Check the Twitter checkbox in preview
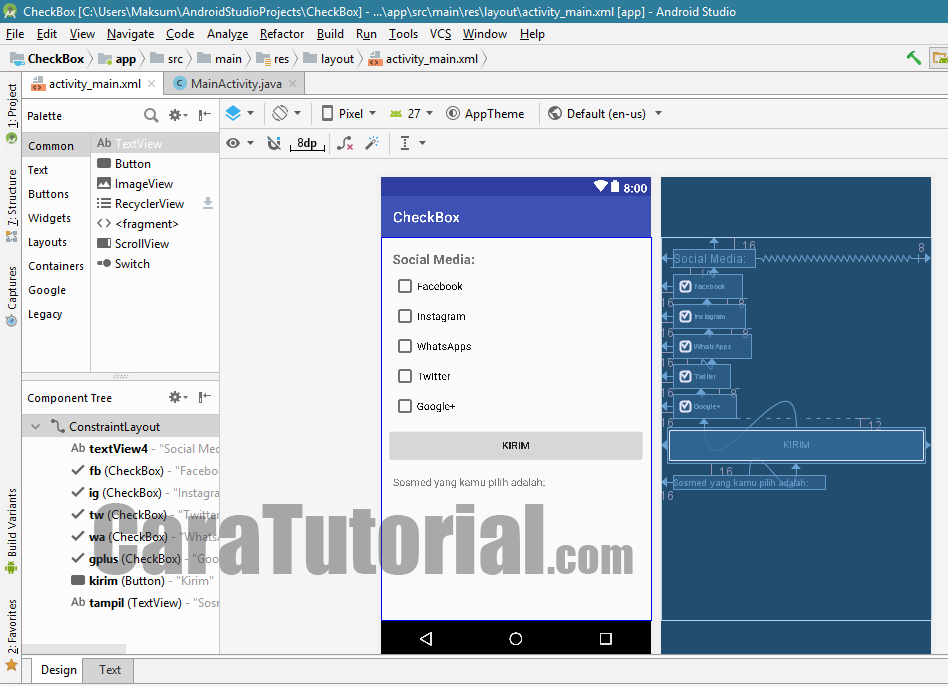Image resolution: width=948 pixels, height=686 pixels. tap(405, 376)
